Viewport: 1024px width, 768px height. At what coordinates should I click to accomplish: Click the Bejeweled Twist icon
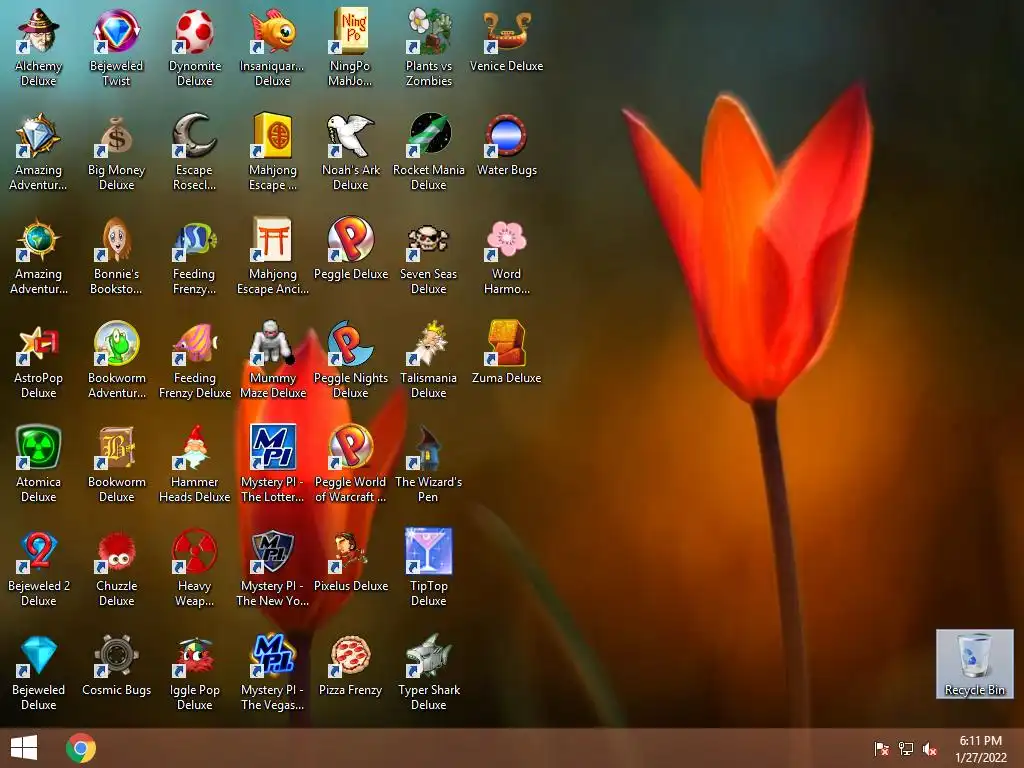116,31
